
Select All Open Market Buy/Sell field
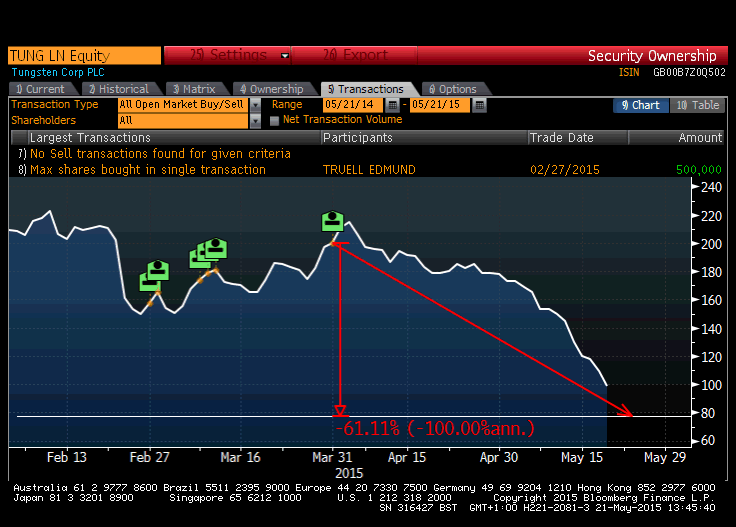(183, 105)
